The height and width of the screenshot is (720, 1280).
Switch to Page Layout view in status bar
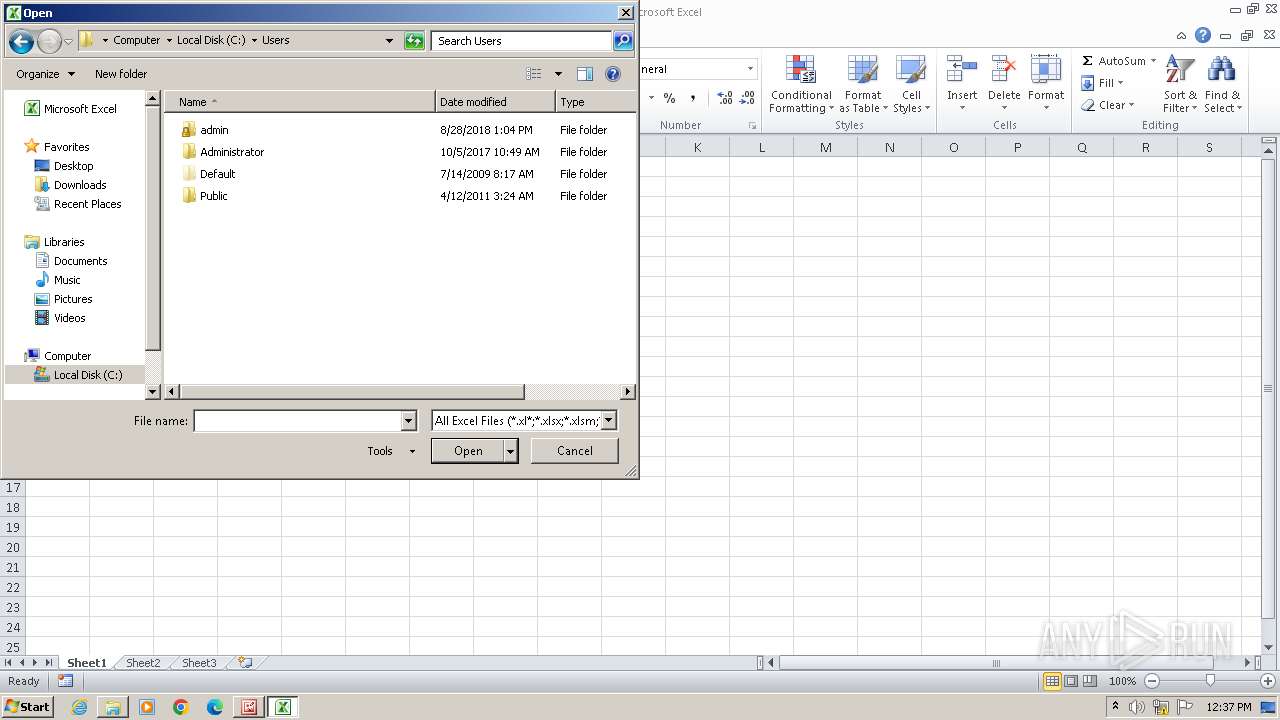click(1071, 681)
